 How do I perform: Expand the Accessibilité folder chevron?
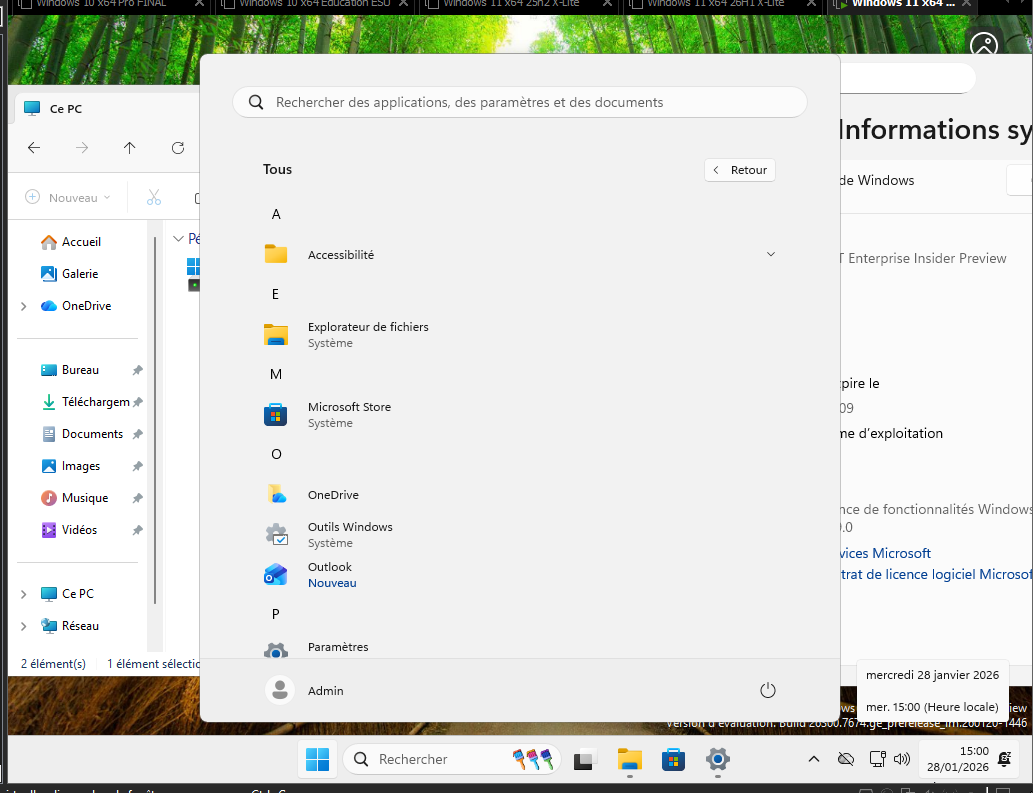tap(770, 254)
